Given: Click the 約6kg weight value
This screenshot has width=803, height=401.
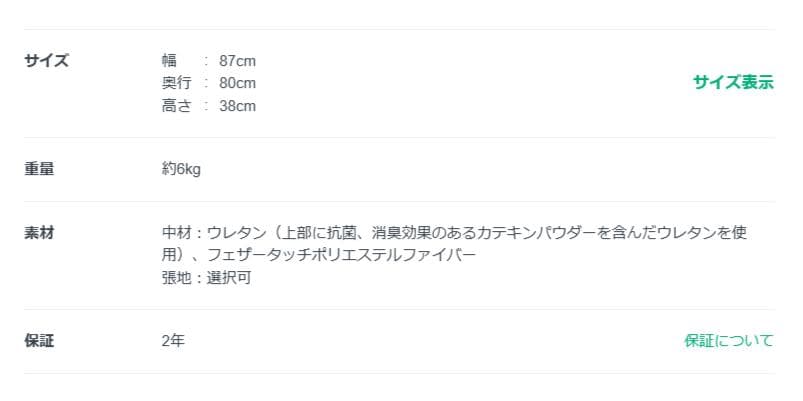Looking at the screenshot, I should click(181, 169).
